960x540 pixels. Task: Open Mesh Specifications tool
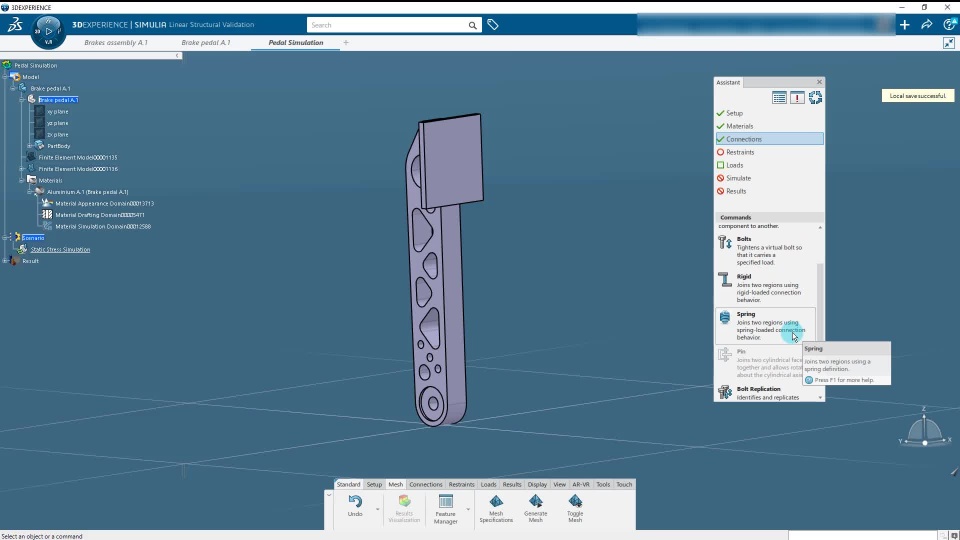point(496,509)
